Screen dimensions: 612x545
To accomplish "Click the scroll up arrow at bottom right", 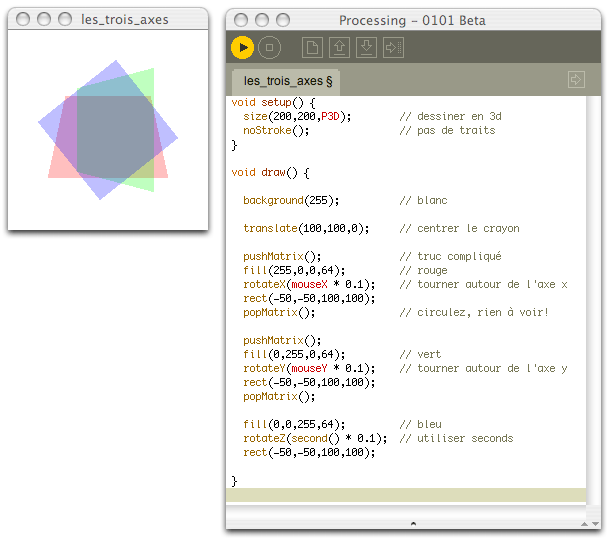I will click(x=583, y=523).
